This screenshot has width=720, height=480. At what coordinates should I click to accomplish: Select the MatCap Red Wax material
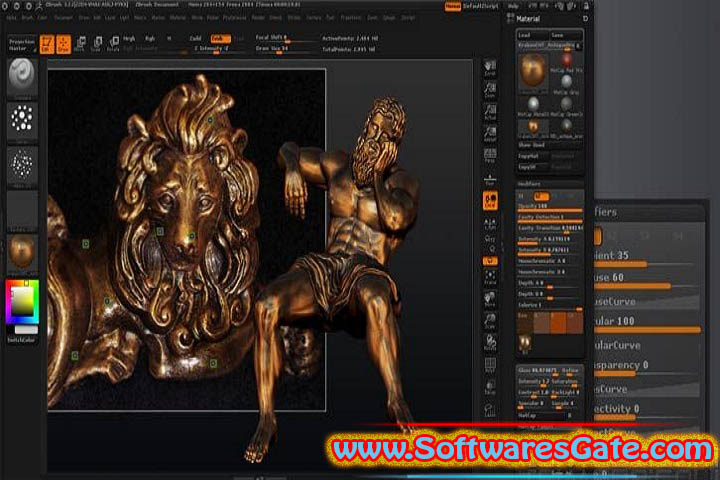[x=567, y=61]
